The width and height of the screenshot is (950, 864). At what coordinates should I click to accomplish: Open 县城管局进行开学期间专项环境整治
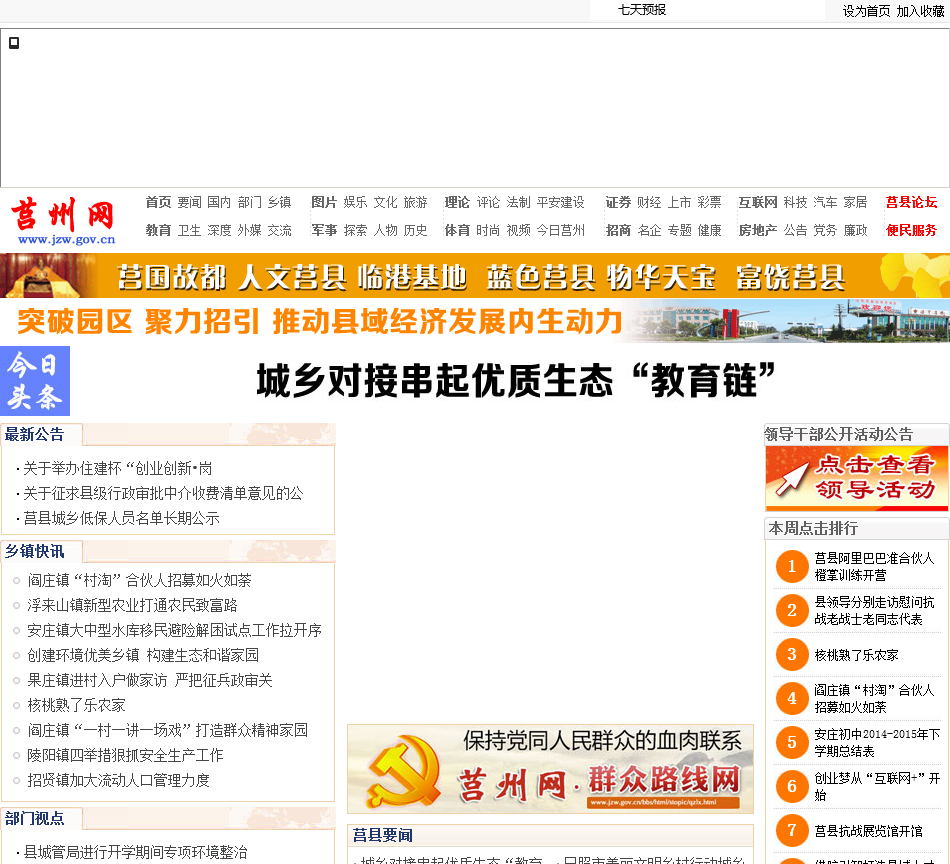(x=135, y=852)
